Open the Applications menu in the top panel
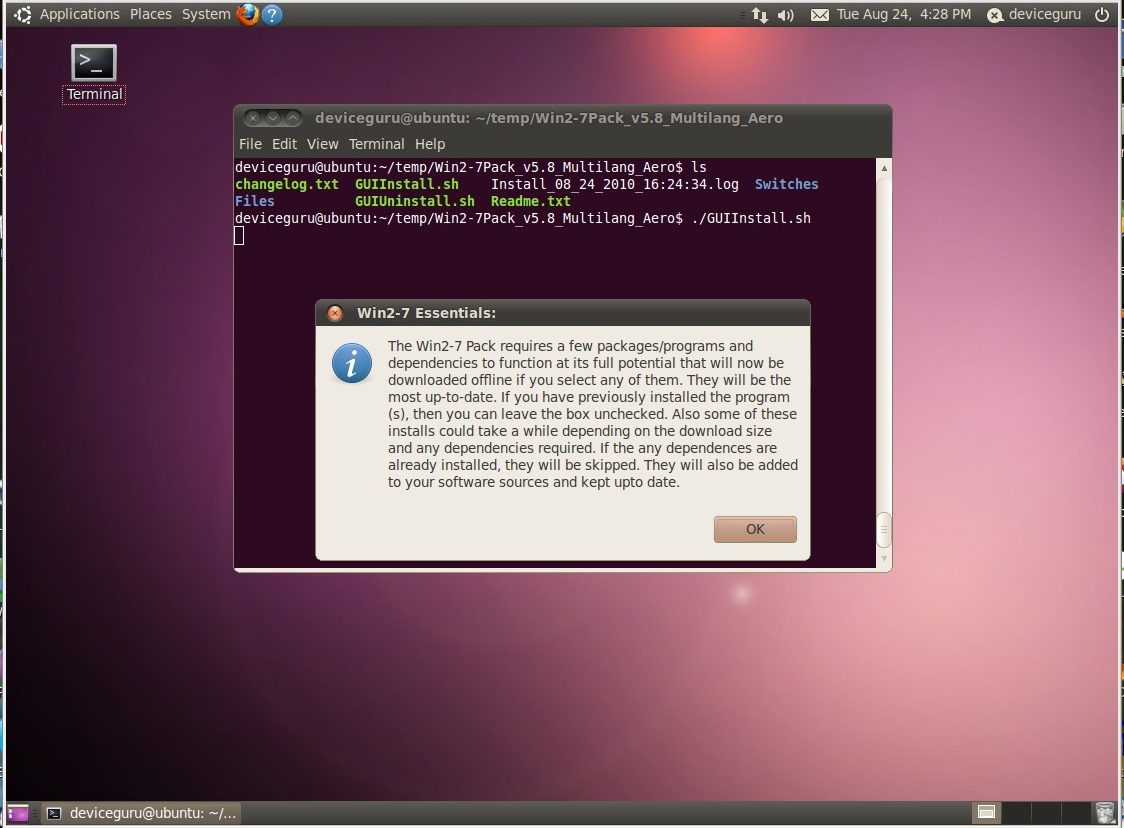 [x=80, y=14]
